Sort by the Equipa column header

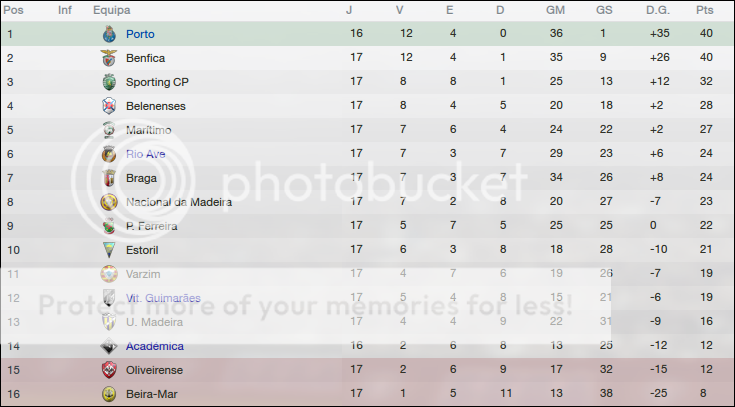click(x=111, y=10)
